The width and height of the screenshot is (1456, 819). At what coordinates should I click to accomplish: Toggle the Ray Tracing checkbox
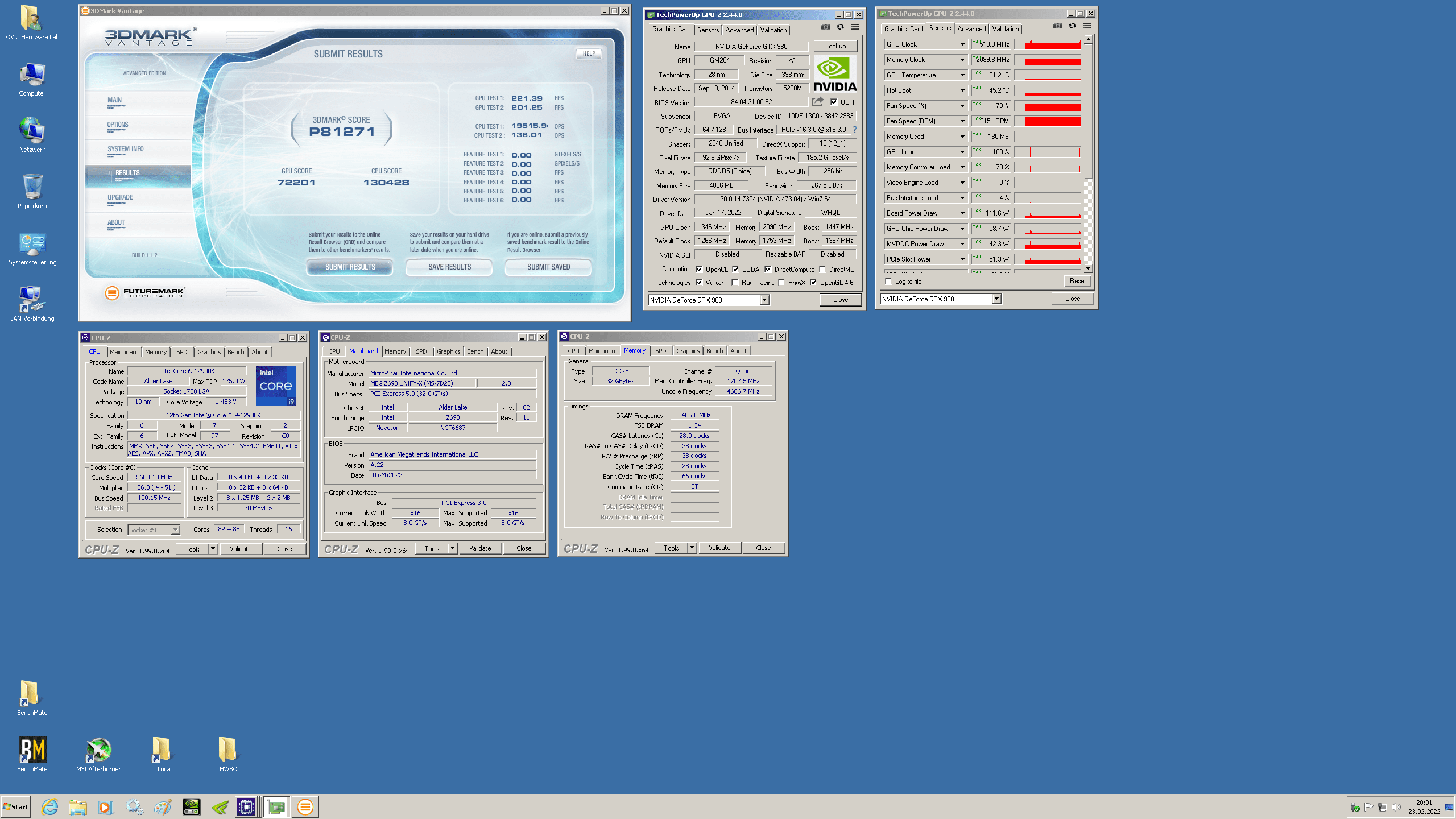click(x=735, y=283)
